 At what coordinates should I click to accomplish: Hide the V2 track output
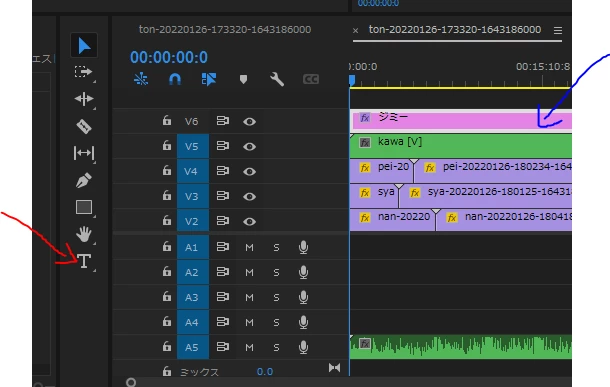[249, 221]
